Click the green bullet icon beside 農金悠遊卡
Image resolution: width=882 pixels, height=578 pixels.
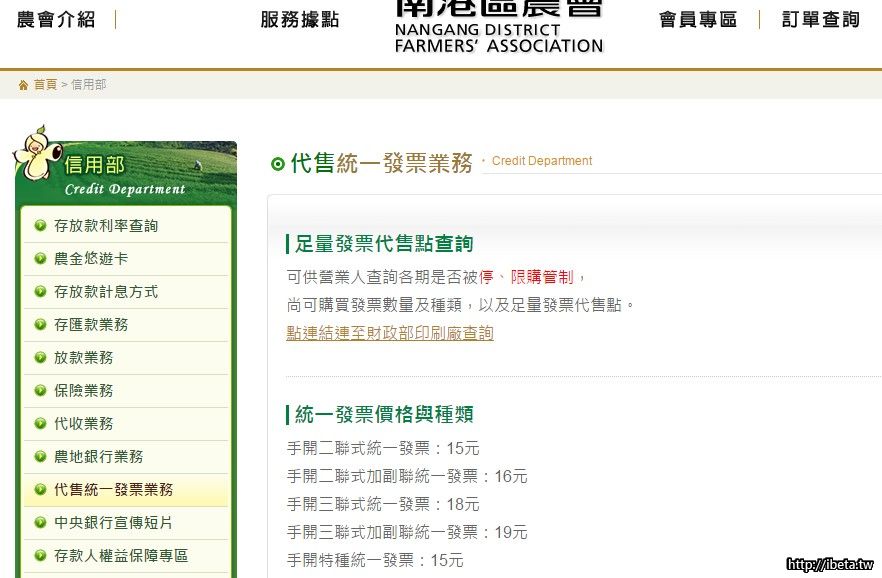pyautogui.click(x=40, y=258)
